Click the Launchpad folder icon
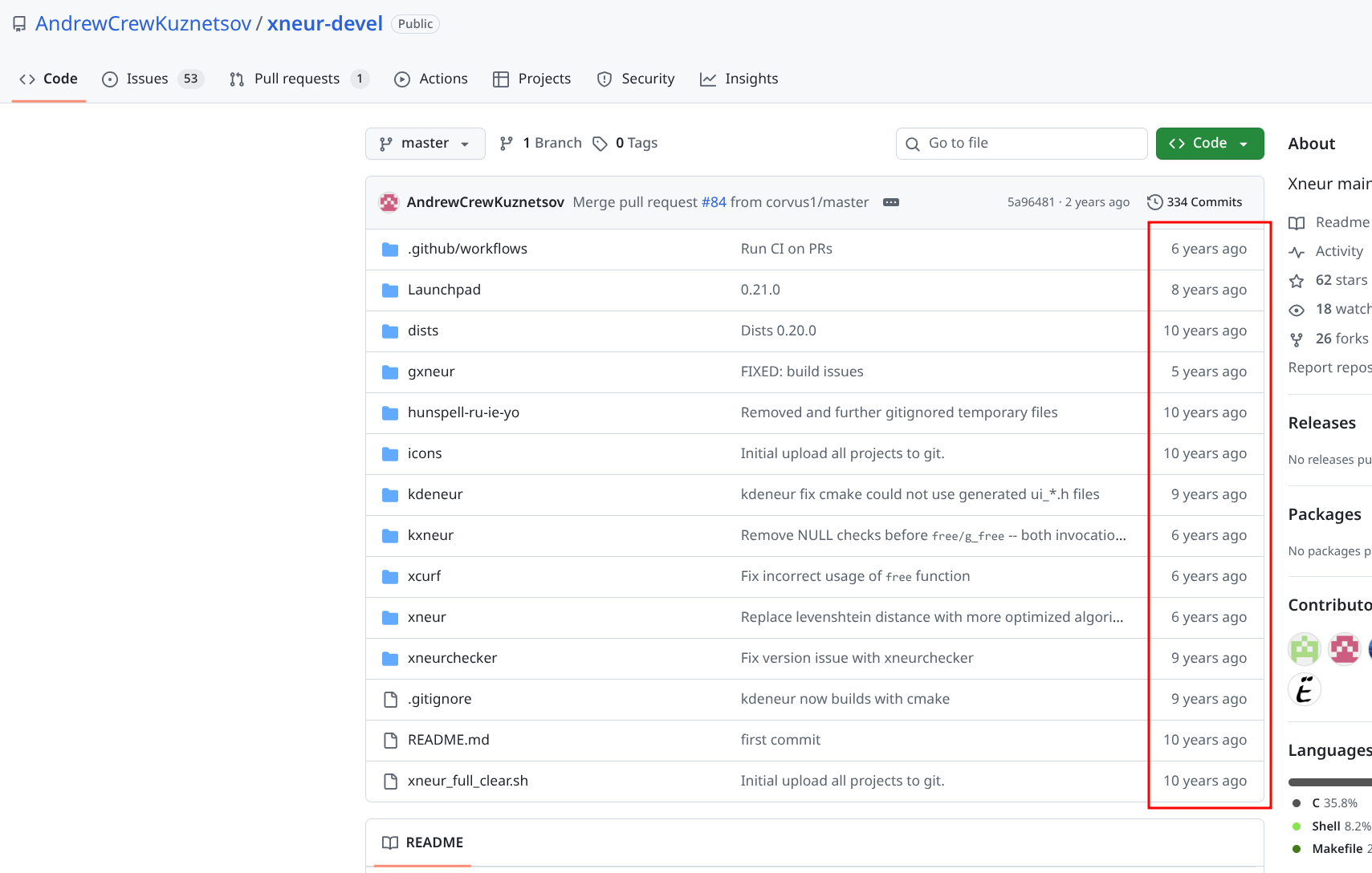The width and height of the screenshot is (1372, 873). pos(390,290)
